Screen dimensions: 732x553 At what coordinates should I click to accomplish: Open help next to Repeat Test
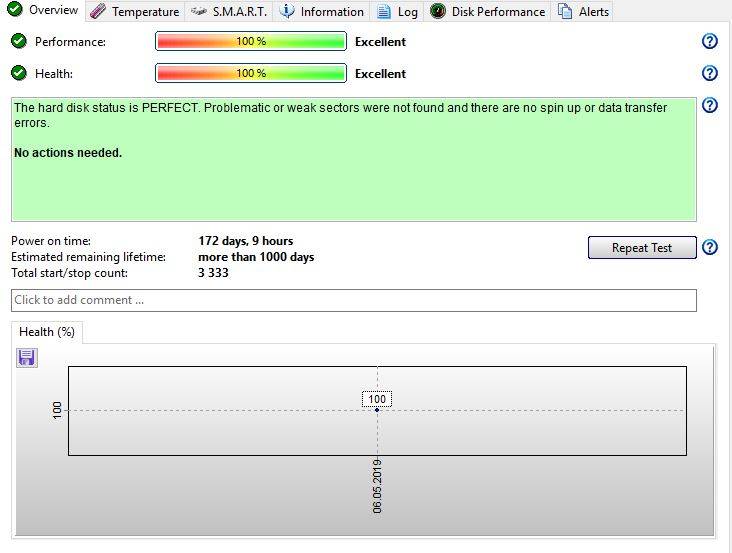710,247
